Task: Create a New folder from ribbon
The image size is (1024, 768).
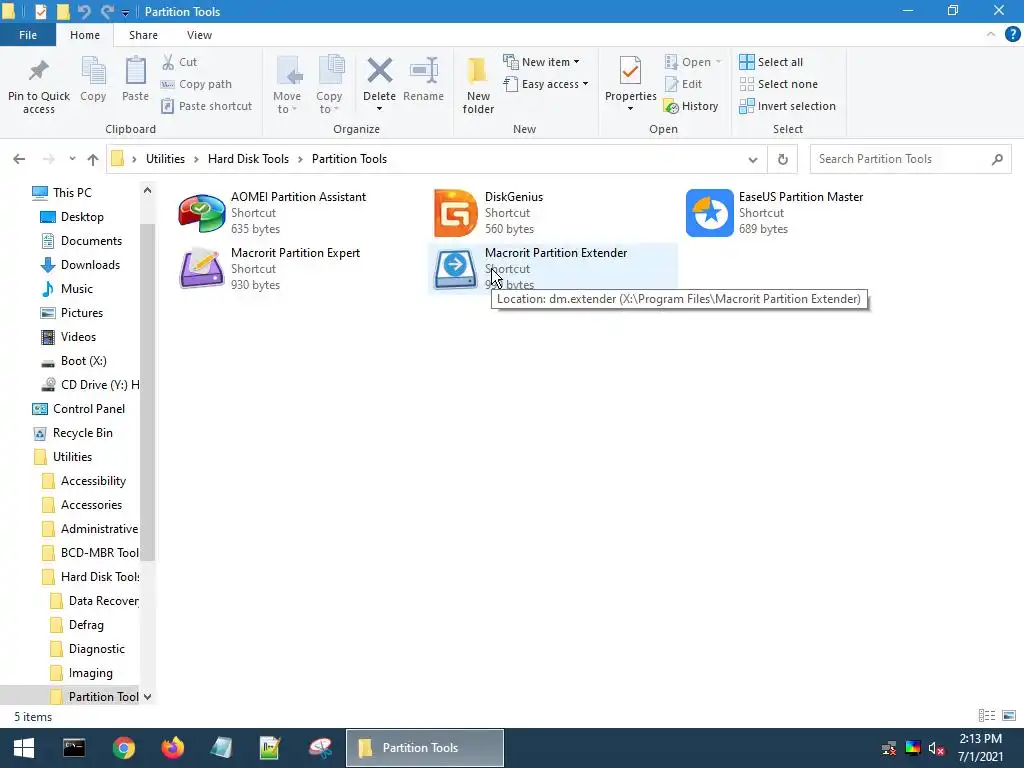Action: click(x=478, y=86)
